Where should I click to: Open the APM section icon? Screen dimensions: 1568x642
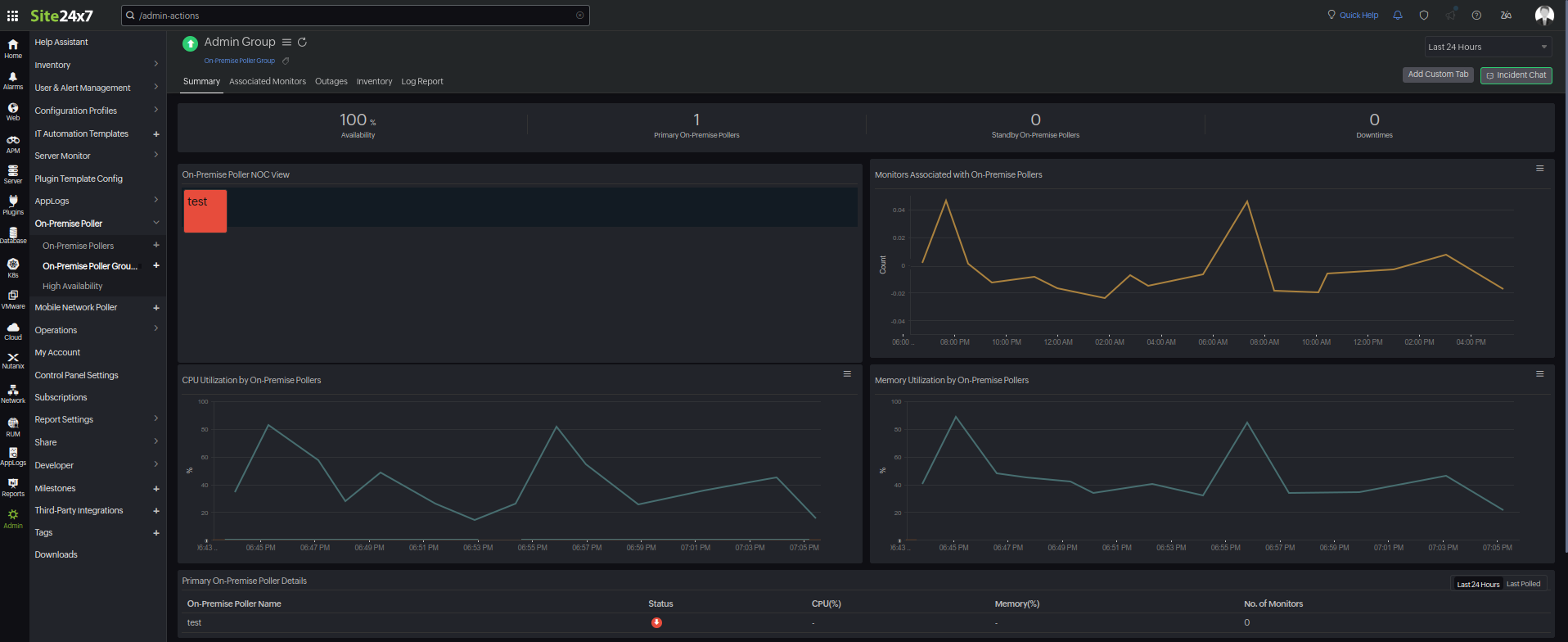coord(13,143)
